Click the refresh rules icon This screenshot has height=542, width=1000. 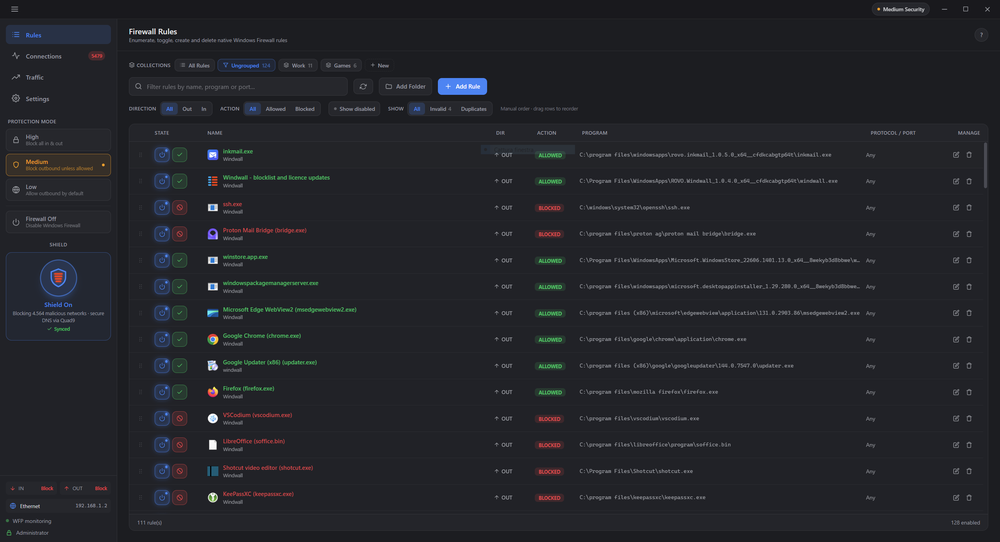(x=363, y=86)
